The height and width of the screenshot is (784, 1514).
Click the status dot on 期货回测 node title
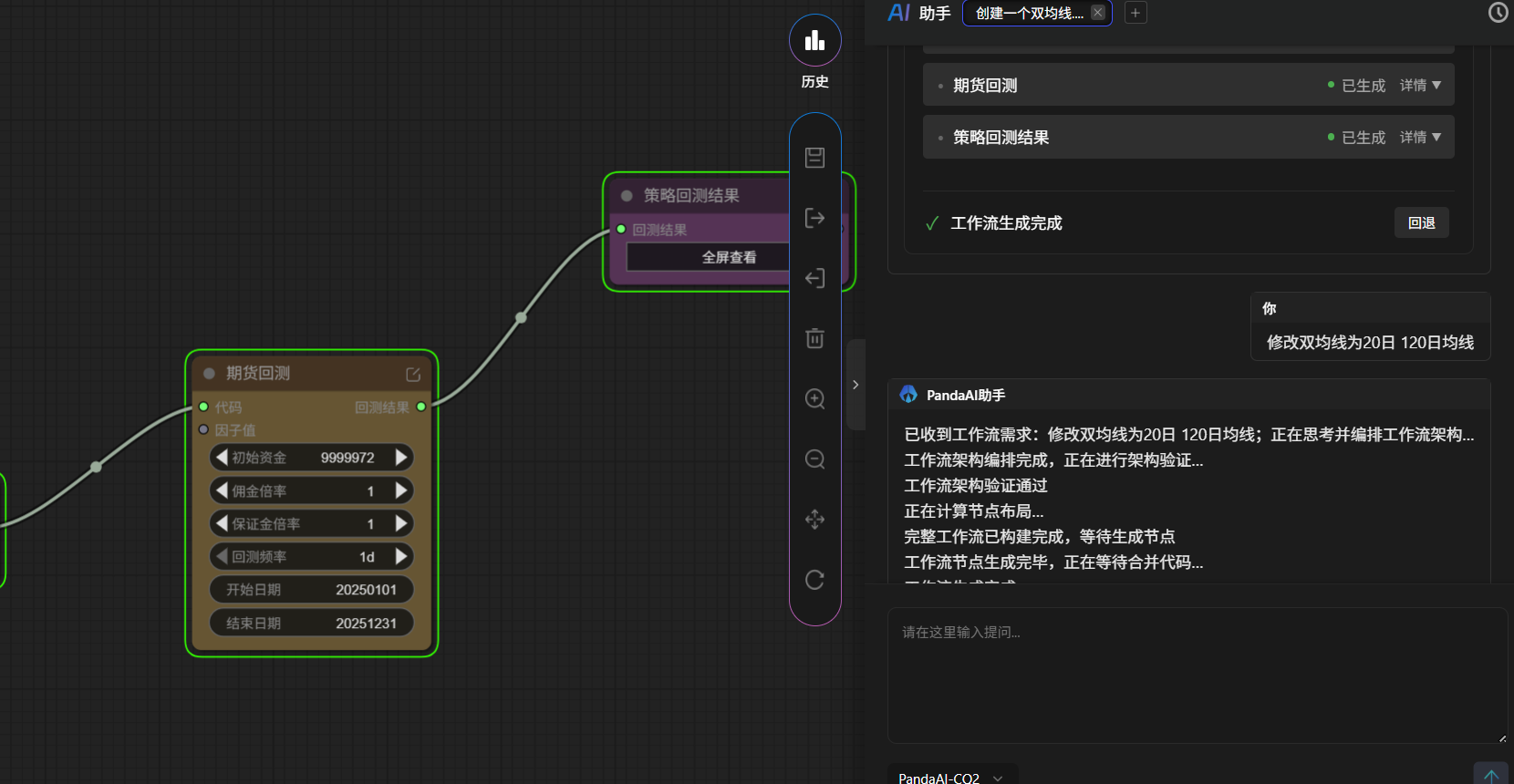[209, 374]
